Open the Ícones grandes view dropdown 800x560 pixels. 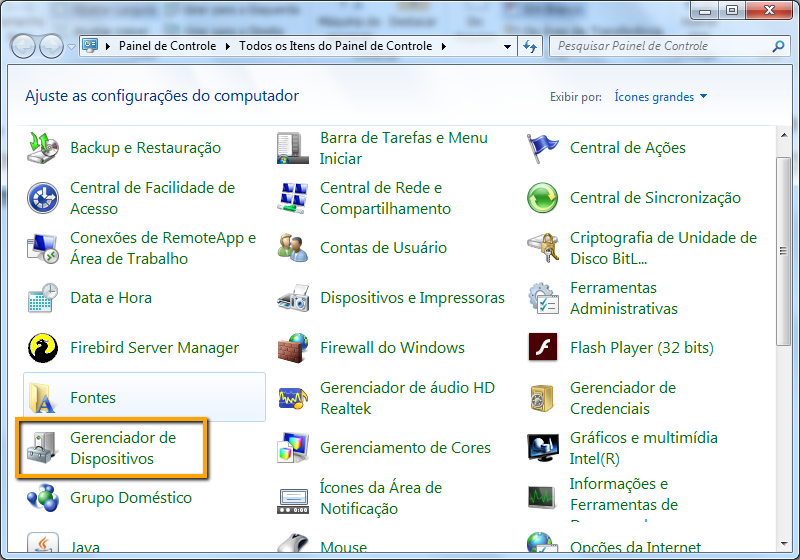(660, 97)
